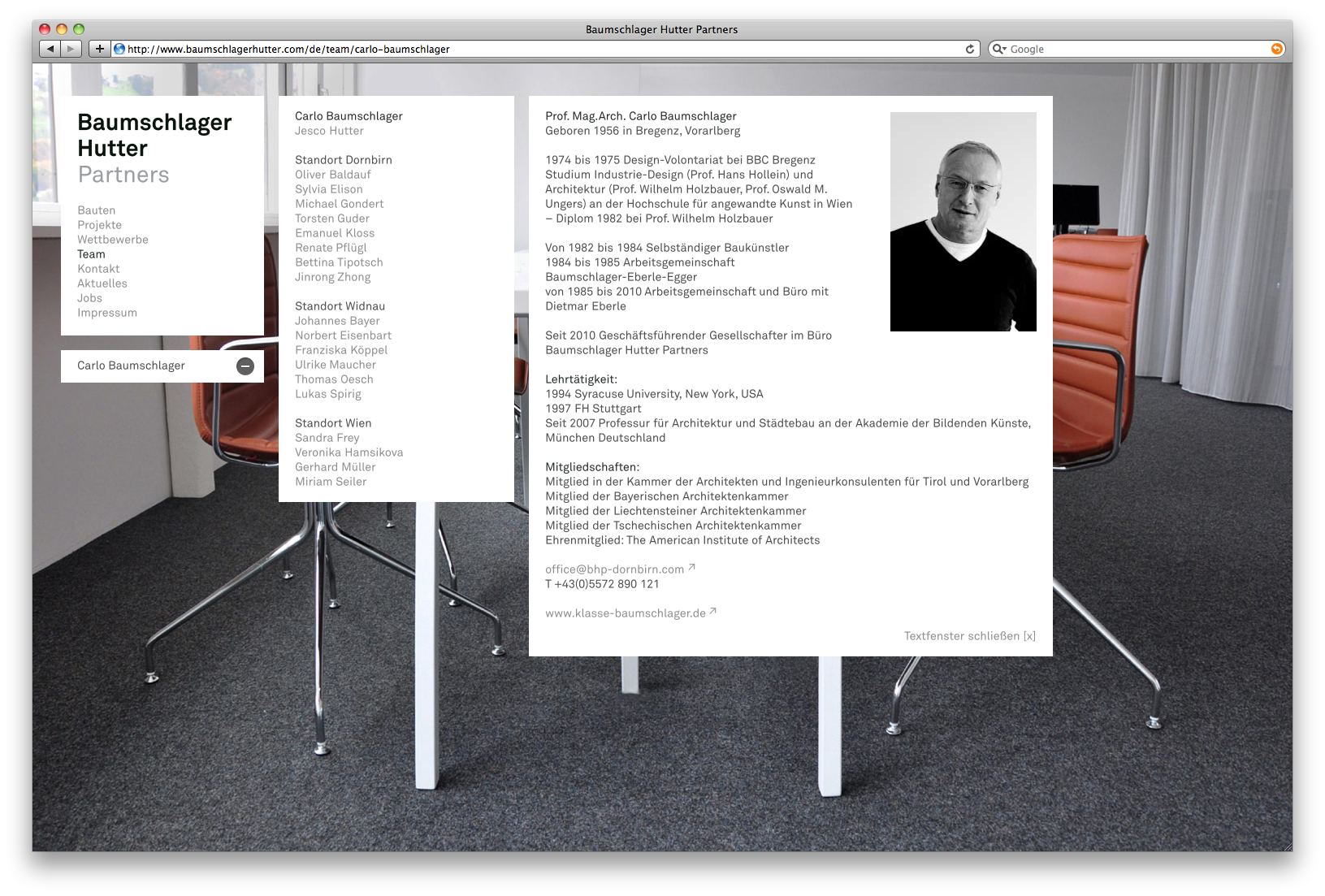Open Johannes Bayer's profile

tap(337, 321)
